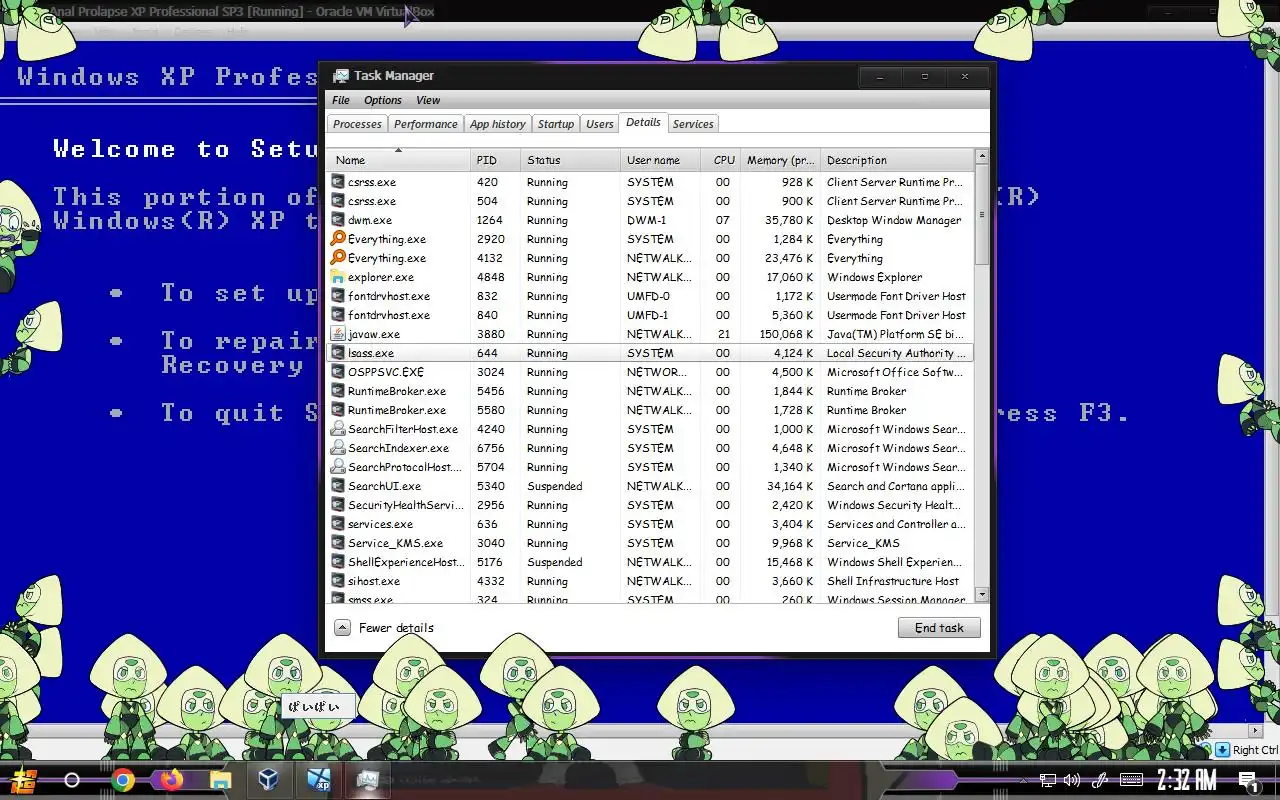Open the volume control in system tray
The width and height of the screenshot is (1280, 800).
[x=1072, y=780]
